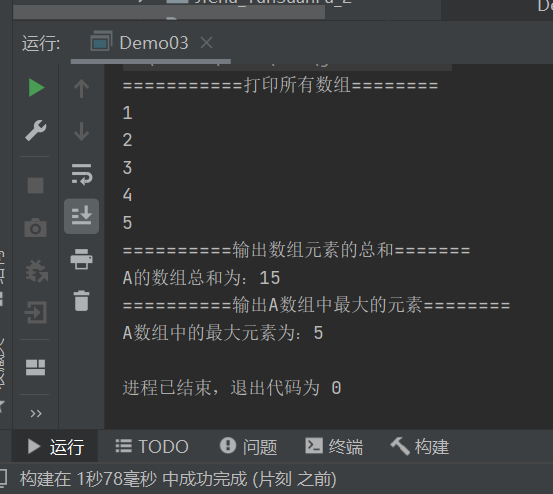Image resolution: width=553 pixels, height=494 pixels.
Task: Click the camera thread dump icon
Action: pos(36,228)
